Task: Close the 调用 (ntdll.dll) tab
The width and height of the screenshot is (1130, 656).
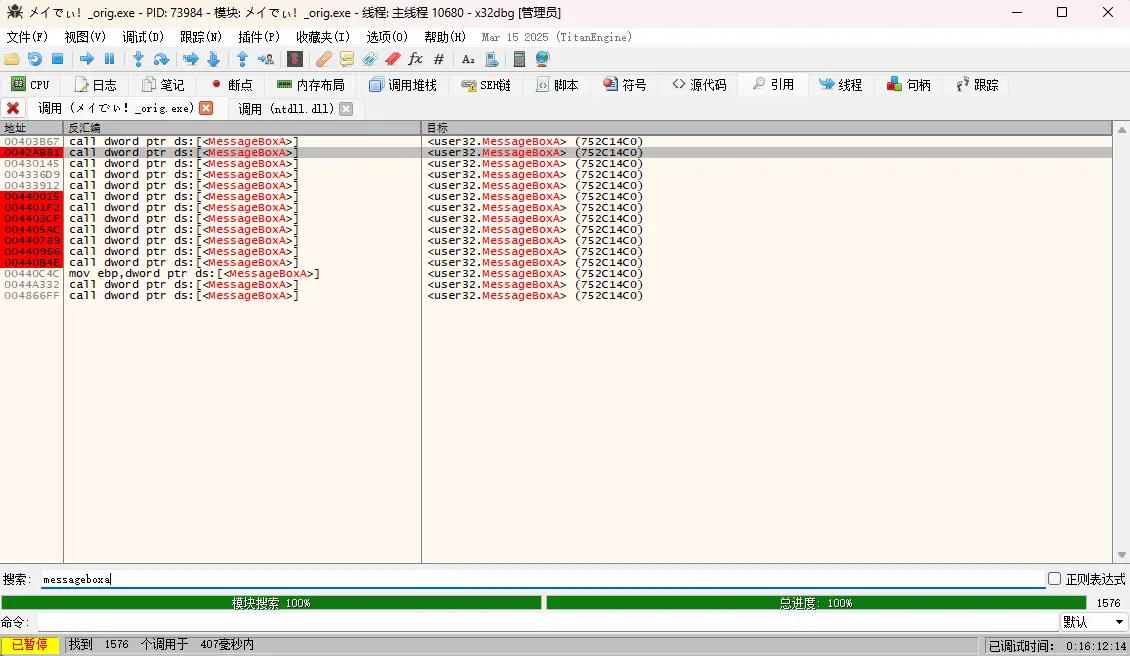Action: pos(346,108)
